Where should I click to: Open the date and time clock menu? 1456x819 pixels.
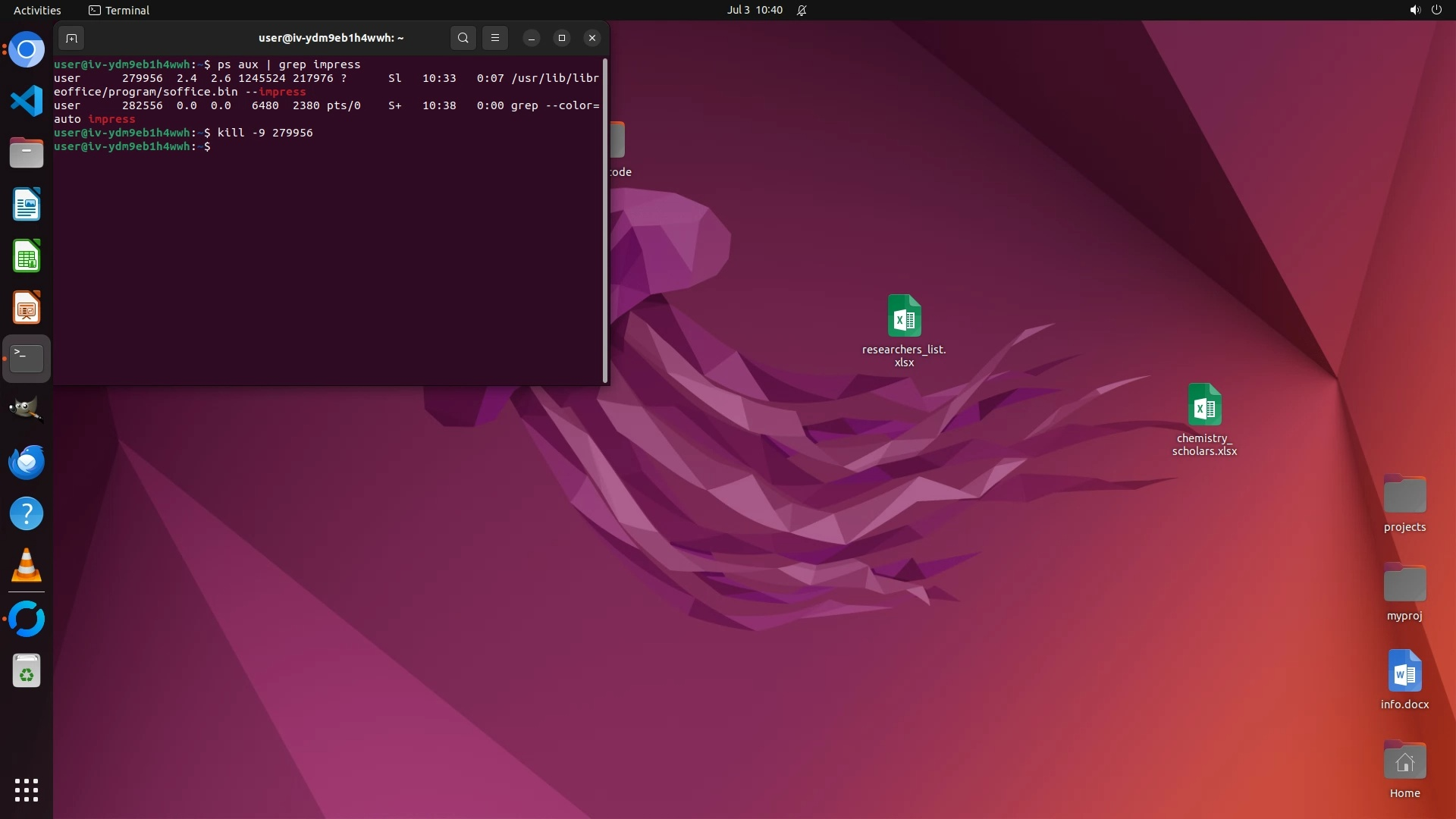click(x=755, y=10)
